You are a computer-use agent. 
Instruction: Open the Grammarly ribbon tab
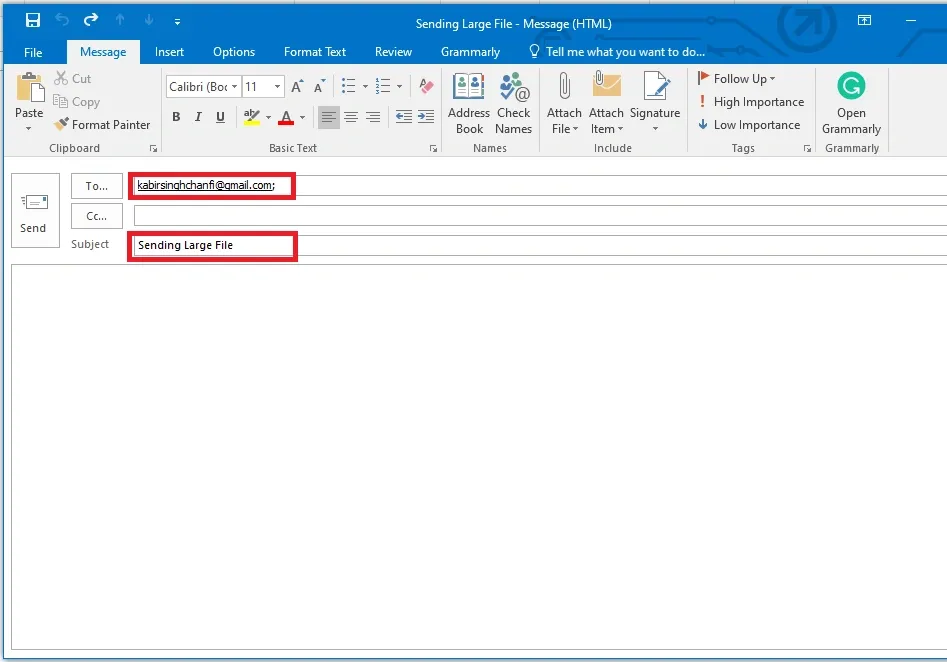coord(470,52)
